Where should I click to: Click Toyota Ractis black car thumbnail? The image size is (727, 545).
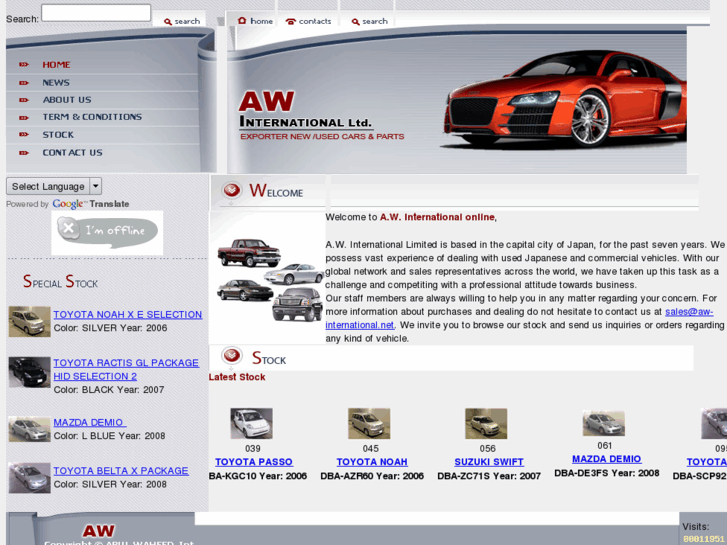30,372
